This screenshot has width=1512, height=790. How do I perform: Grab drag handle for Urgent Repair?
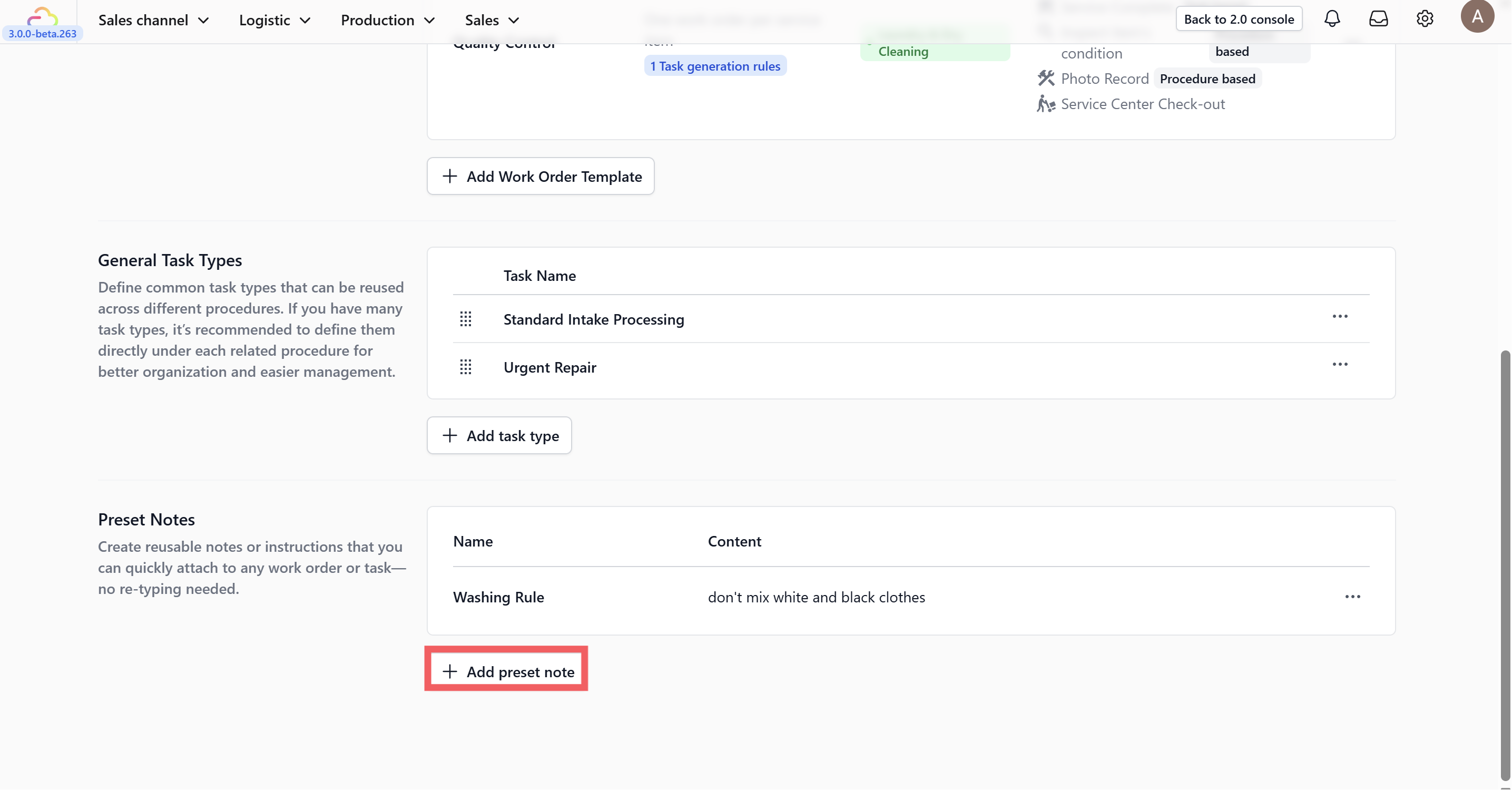pos(466,367)
